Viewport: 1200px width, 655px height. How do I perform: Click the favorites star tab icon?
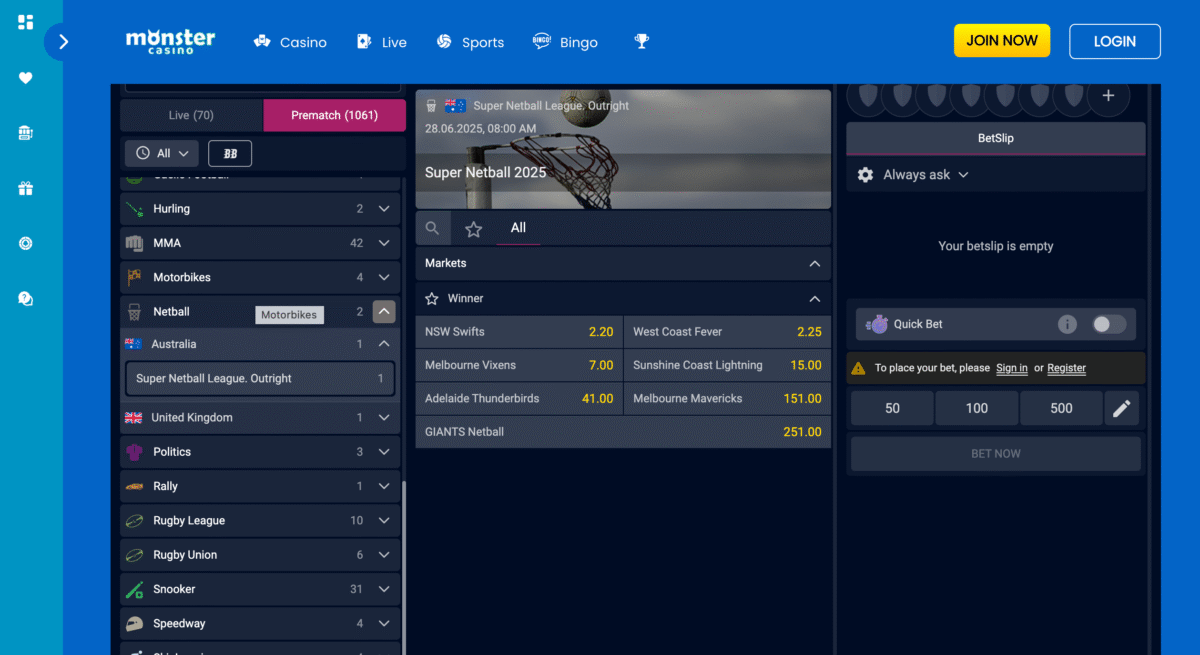pyautogui.click(x=474, y=229)
